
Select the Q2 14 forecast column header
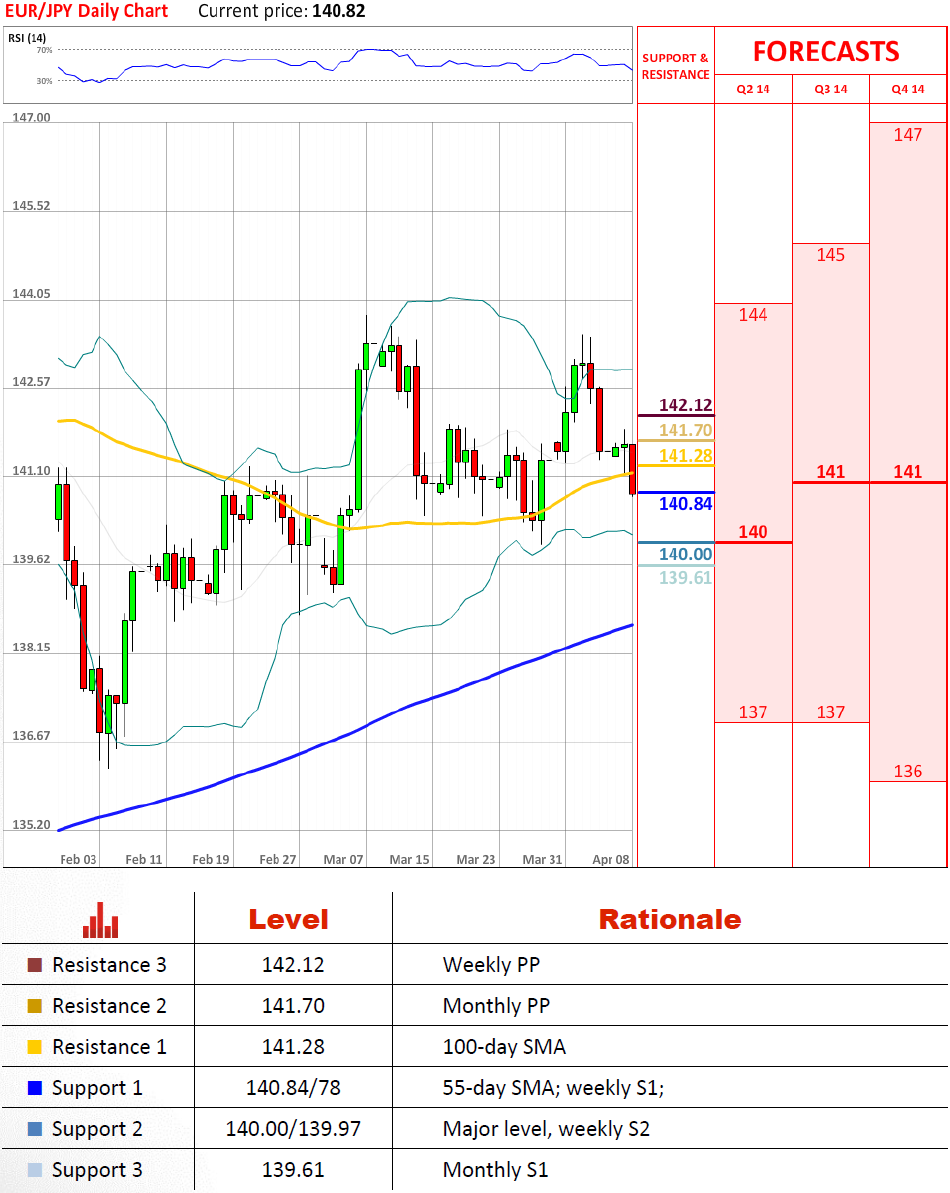[753, 89]
